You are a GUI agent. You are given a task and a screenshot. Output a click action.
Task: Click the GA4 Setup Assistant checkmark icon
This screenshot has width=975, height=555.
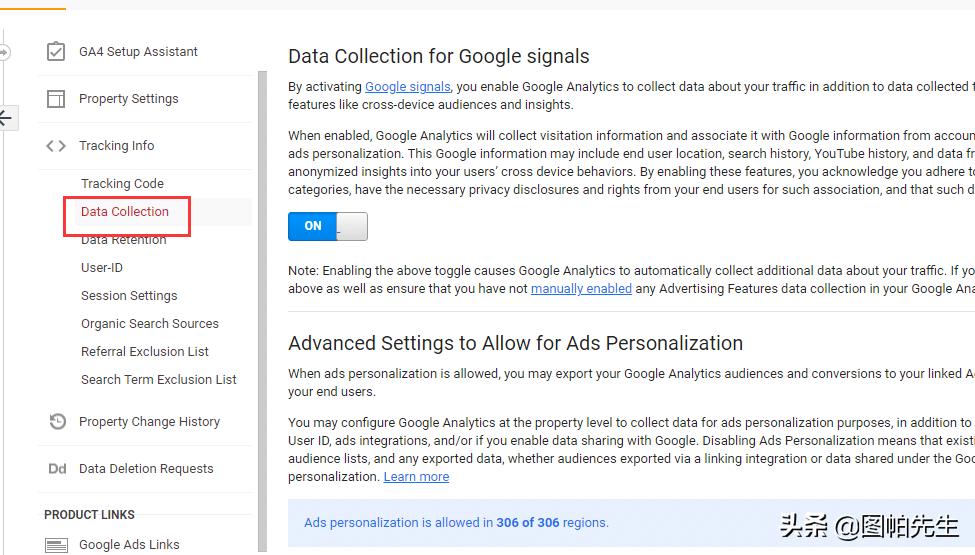(57, 51)
